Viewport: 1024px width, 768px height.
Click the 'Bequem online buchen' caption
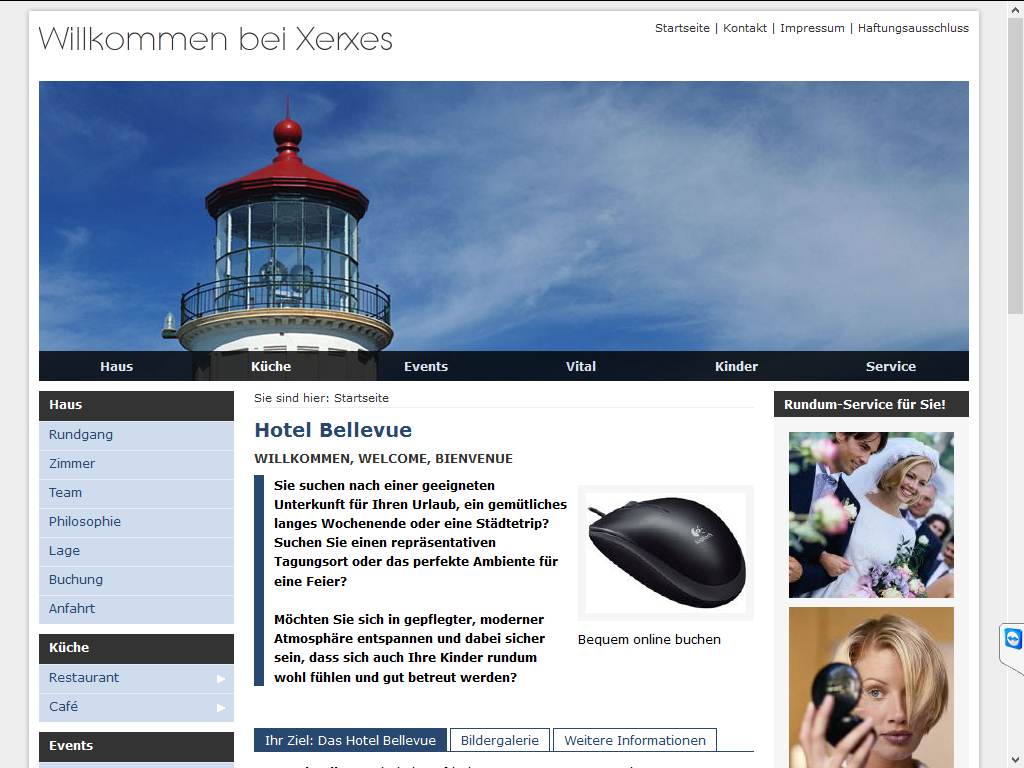(x=649, y=640)
